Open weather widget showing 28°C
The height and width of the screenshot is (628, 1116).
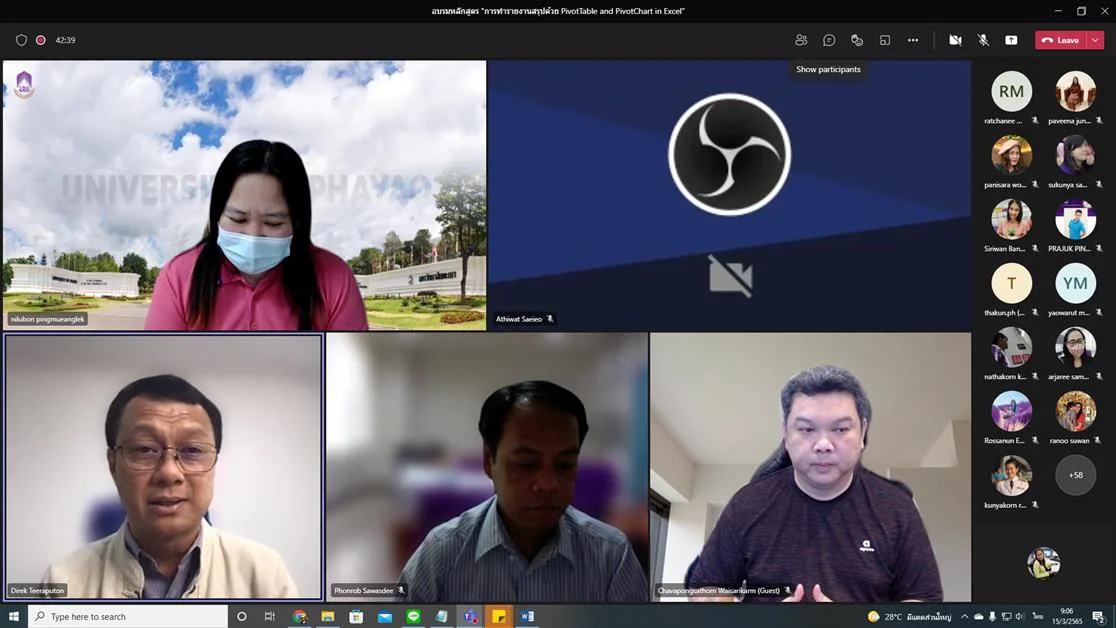point(910,617)
